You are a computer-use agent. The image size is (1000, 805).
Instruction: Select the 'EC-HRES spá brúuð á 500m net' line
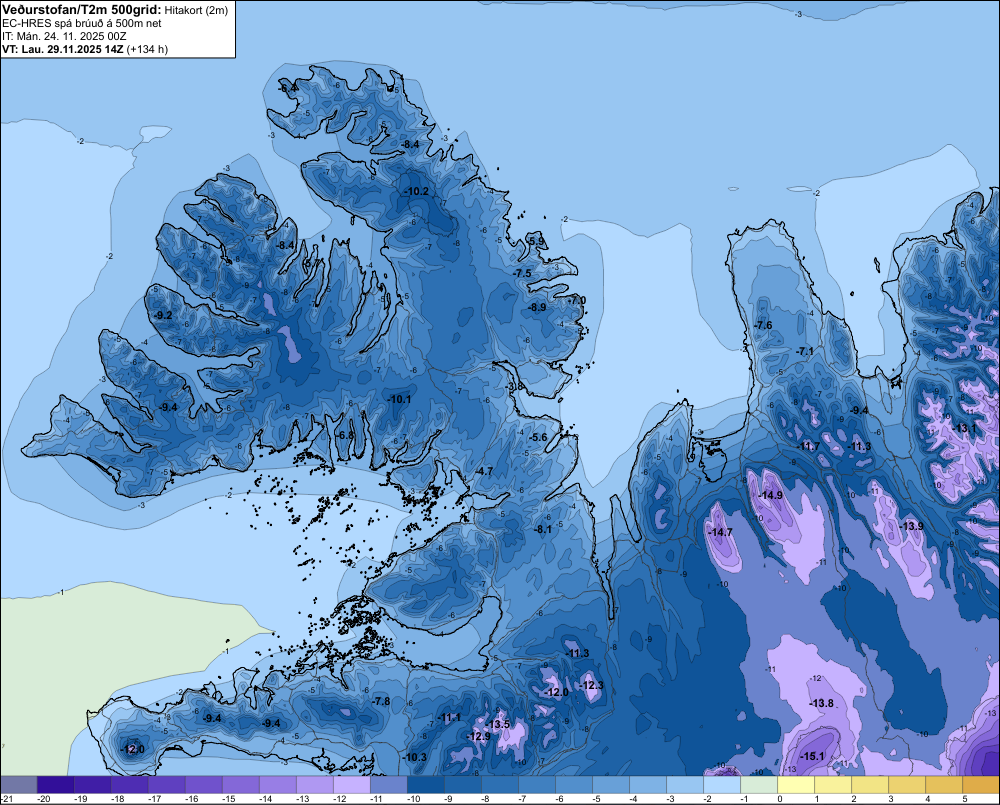point(81,23)
